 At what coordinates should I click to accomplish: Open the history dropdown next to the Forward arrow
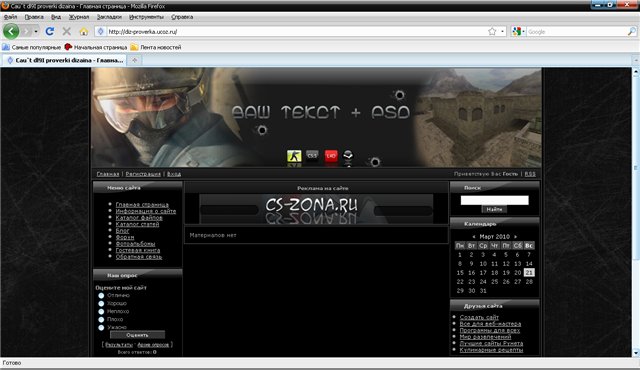pyautogui.click(x=36, y=31)
